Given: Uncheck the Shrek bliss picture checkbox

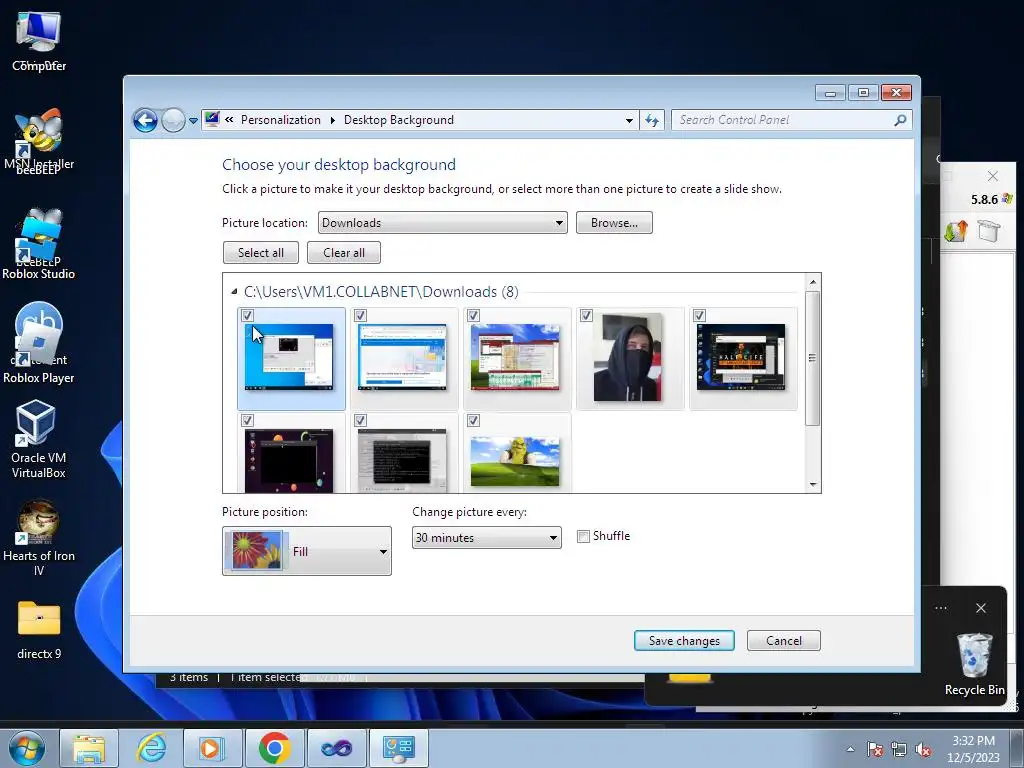Looking at the screenshot, I should (x=473, y=421).
